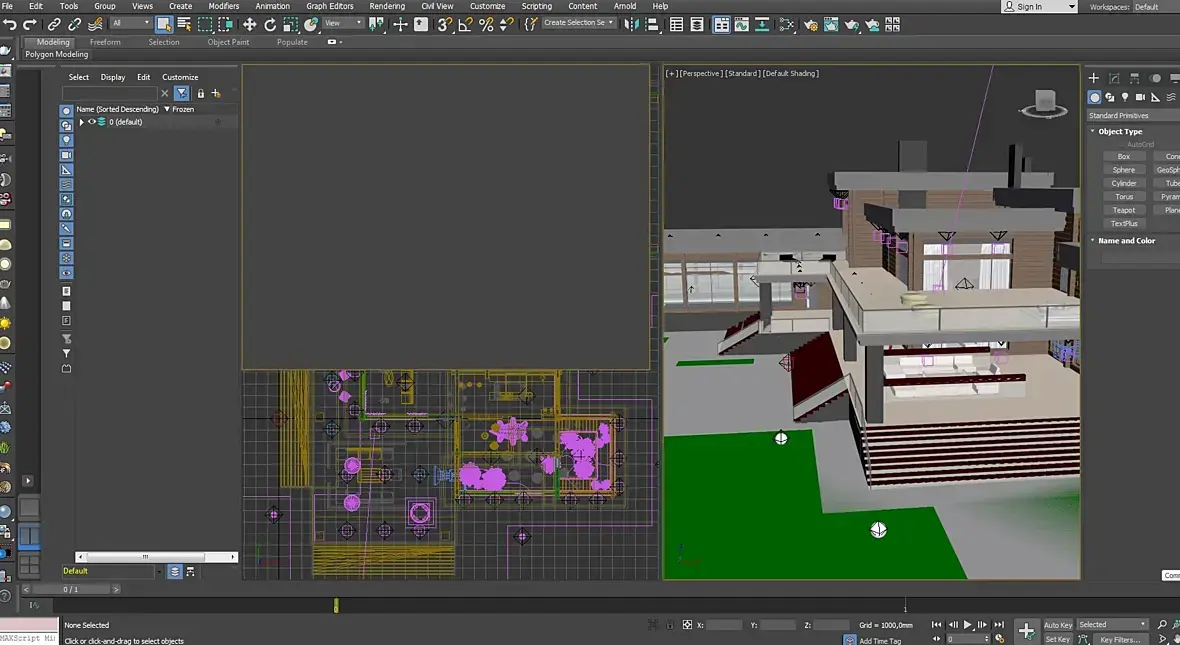The height and width of the screenshot is (645, 1180).
Task: Open the Mirror tool
Action: (x=631, y=25)
